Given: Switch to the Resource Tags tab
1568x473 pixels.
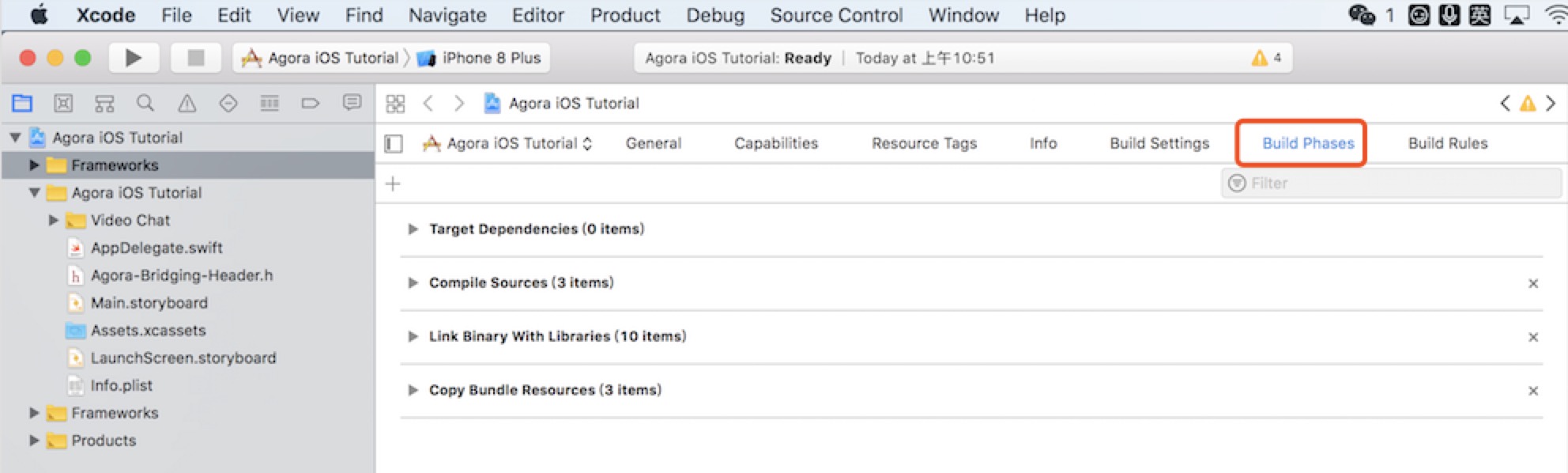Looking at the screenshot, I should pos(924,143).
